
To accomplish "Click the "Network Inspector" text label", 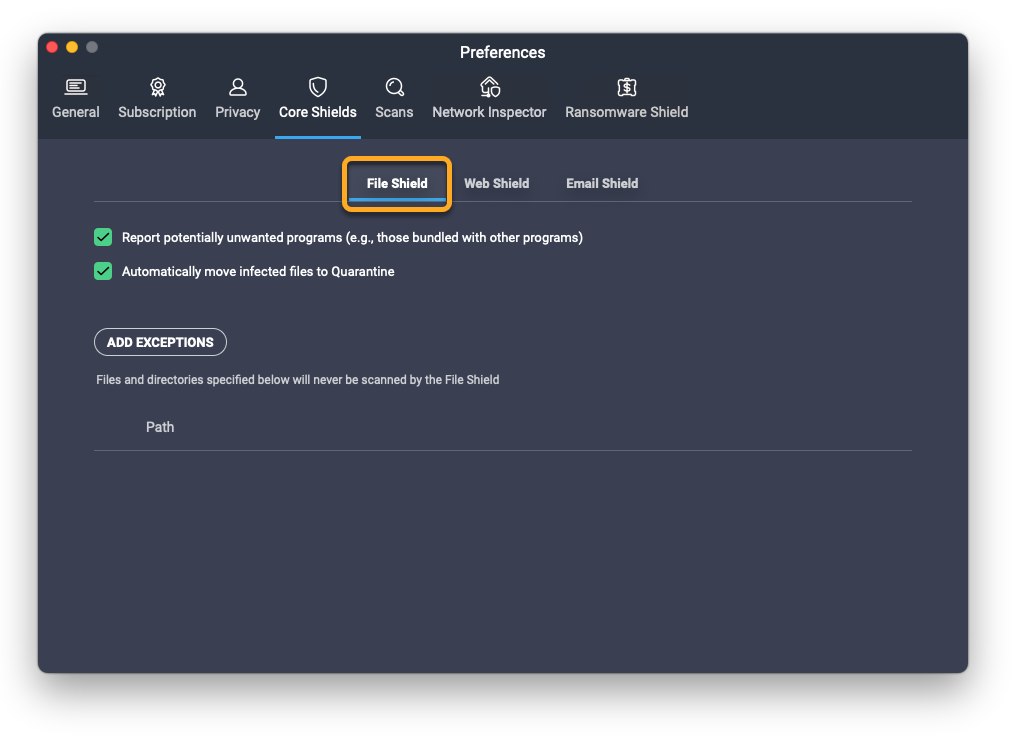I will pos(489,112).
